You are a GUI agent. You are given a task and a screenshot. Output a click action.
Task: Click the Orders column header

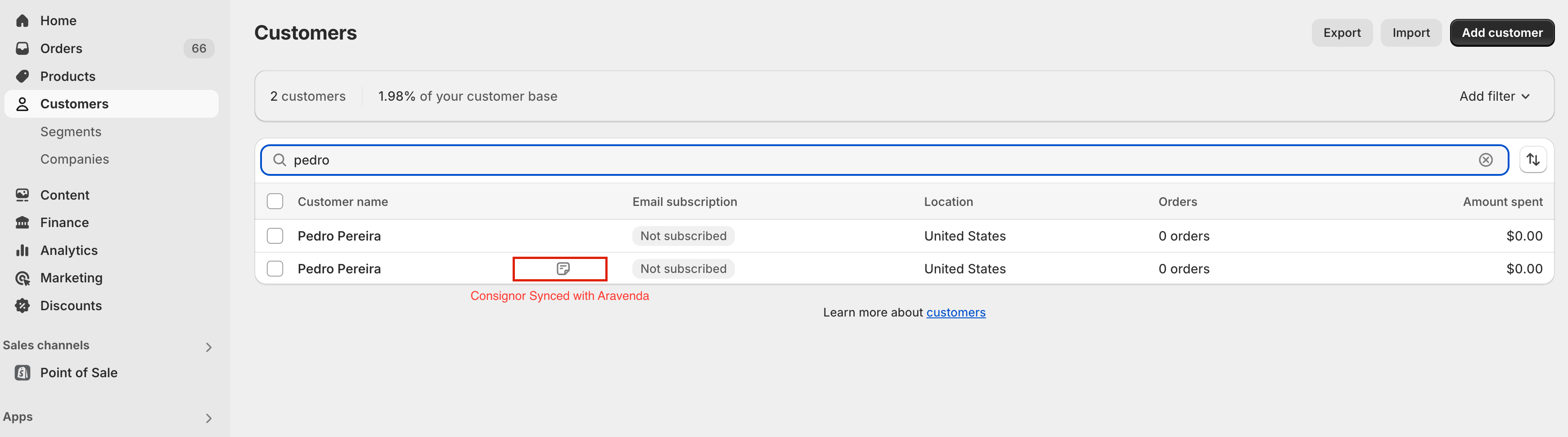[x=1178, y=201]
